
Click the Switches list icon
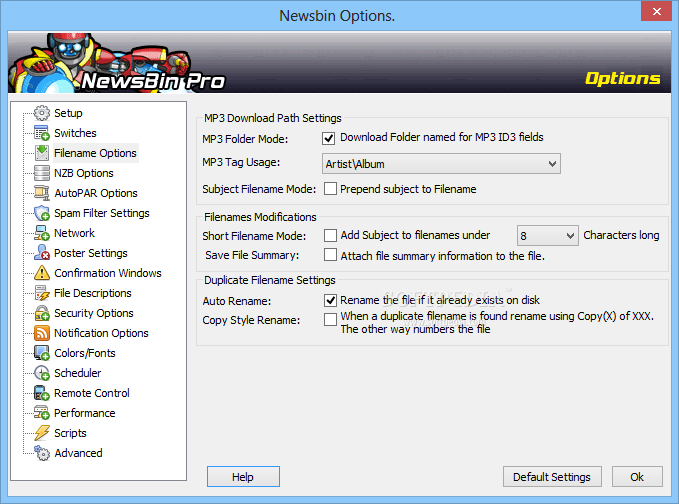point(42,133)
